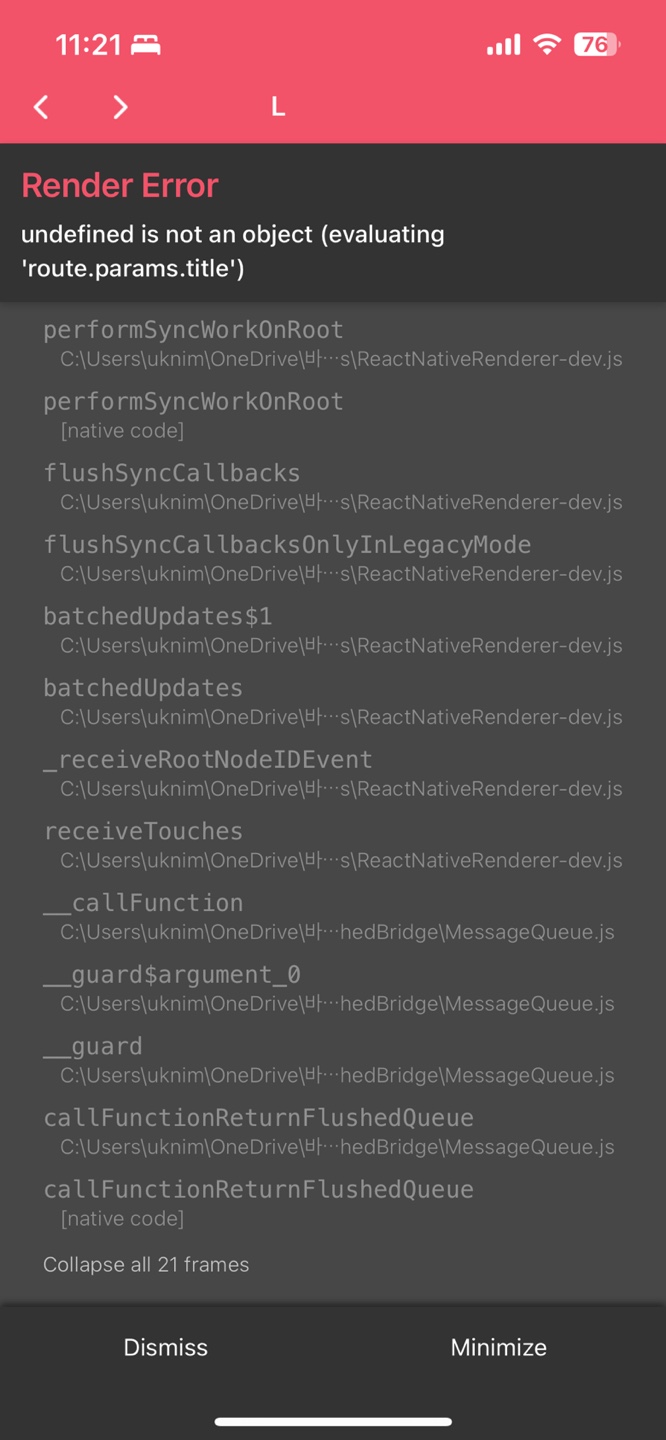Select the flushSyncCallbacksOnlyInLegacyMode frame
This screenshot has width=666, height=1440.
[333, 558]
